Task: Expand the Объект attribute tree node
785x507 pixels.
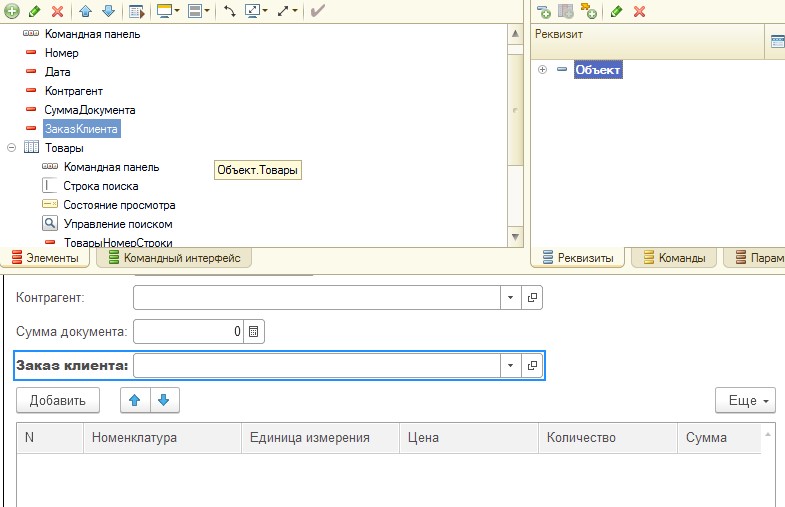Action: pyautogui.click(x=542, y=70)
